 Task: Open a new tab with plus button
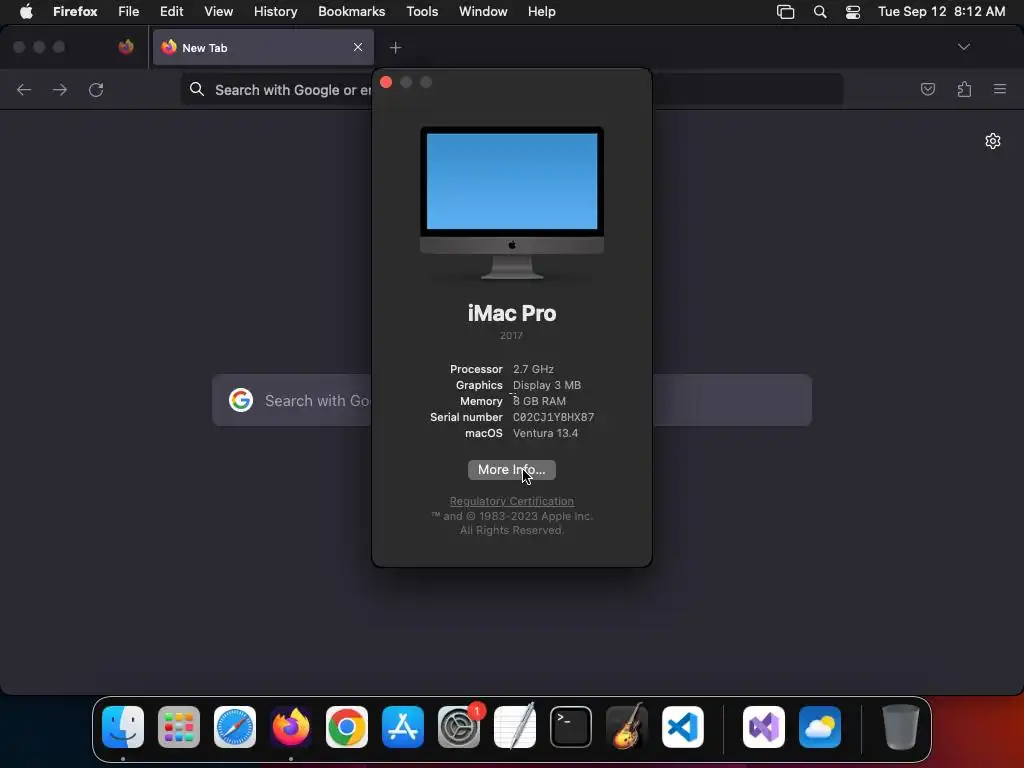[x=395, y=48]
